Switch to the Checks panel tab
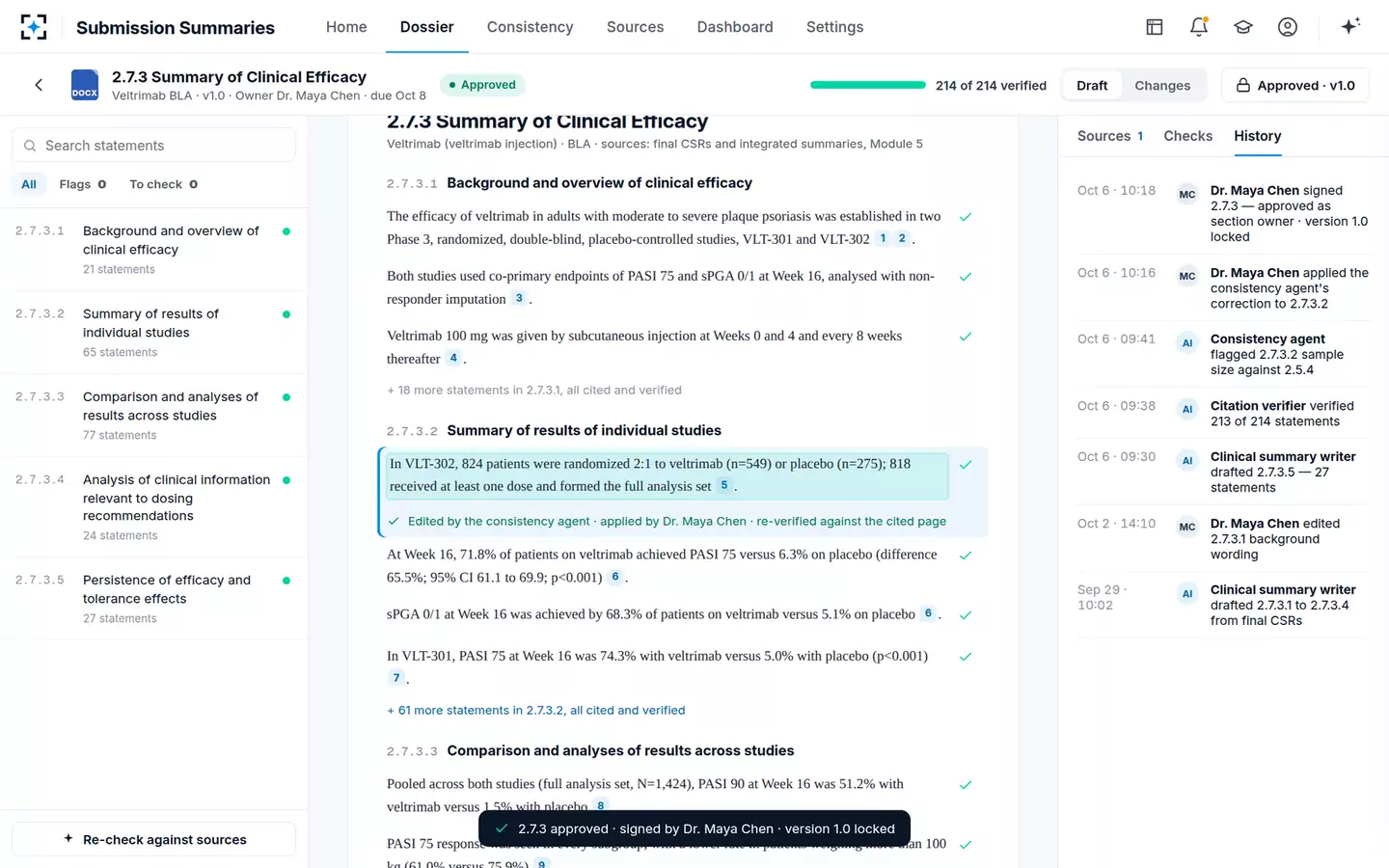 coord(1188,136)
